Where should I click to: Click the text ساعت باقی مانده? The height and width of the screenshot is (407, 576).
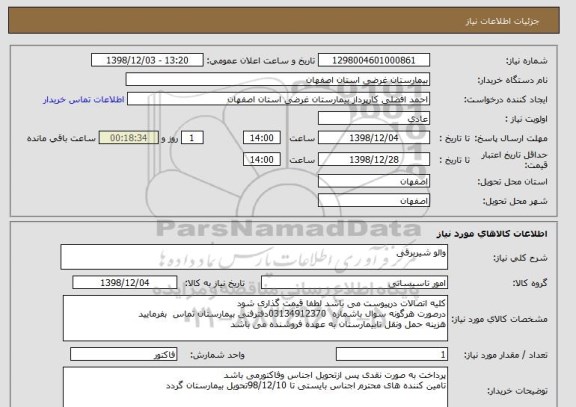pos(61,138)
